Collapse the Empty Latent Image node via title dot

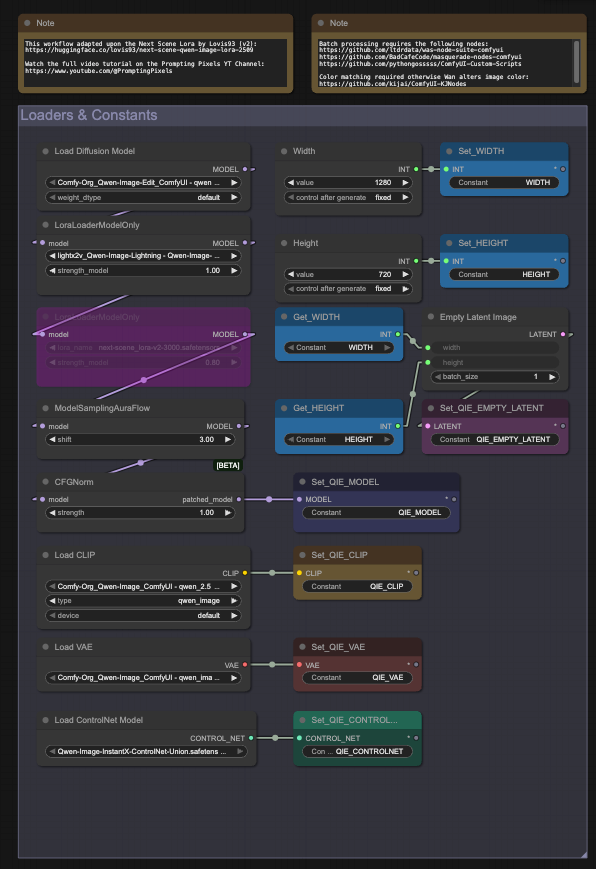(x=431, y=317)
